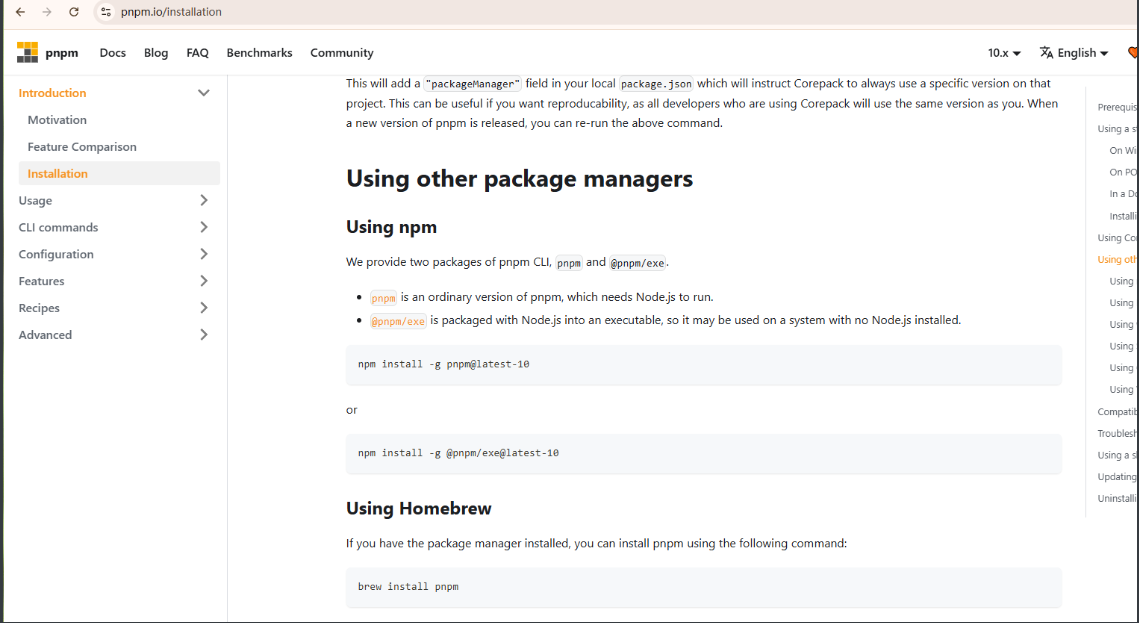Image resolution: width=1139 pixels, height=623 pixels.
Task: Click the "Using Homebrew" heading
Action: 418,508
